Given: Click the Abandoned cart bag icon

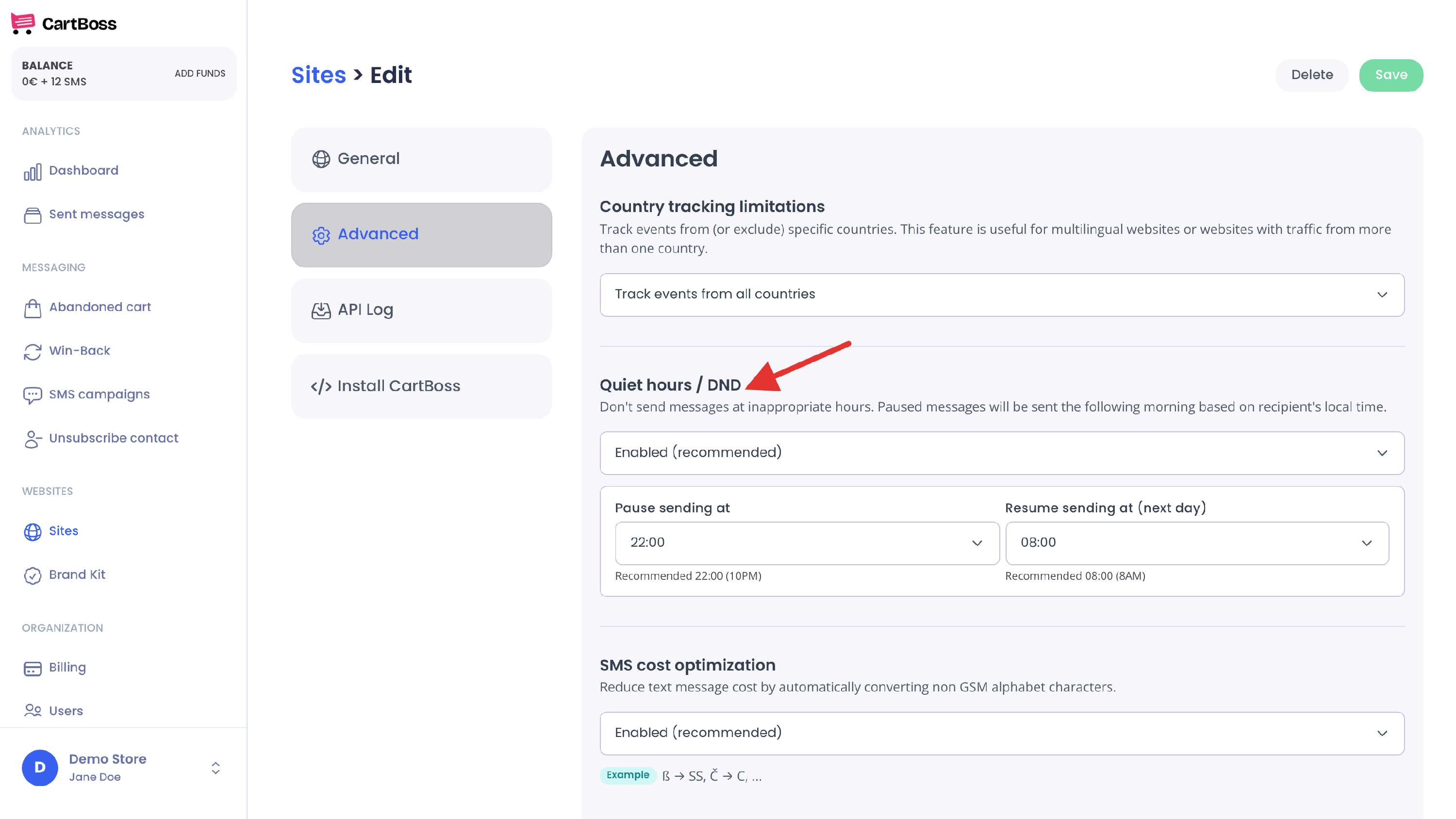Looking at the screenshot, I should coord(33,308).
